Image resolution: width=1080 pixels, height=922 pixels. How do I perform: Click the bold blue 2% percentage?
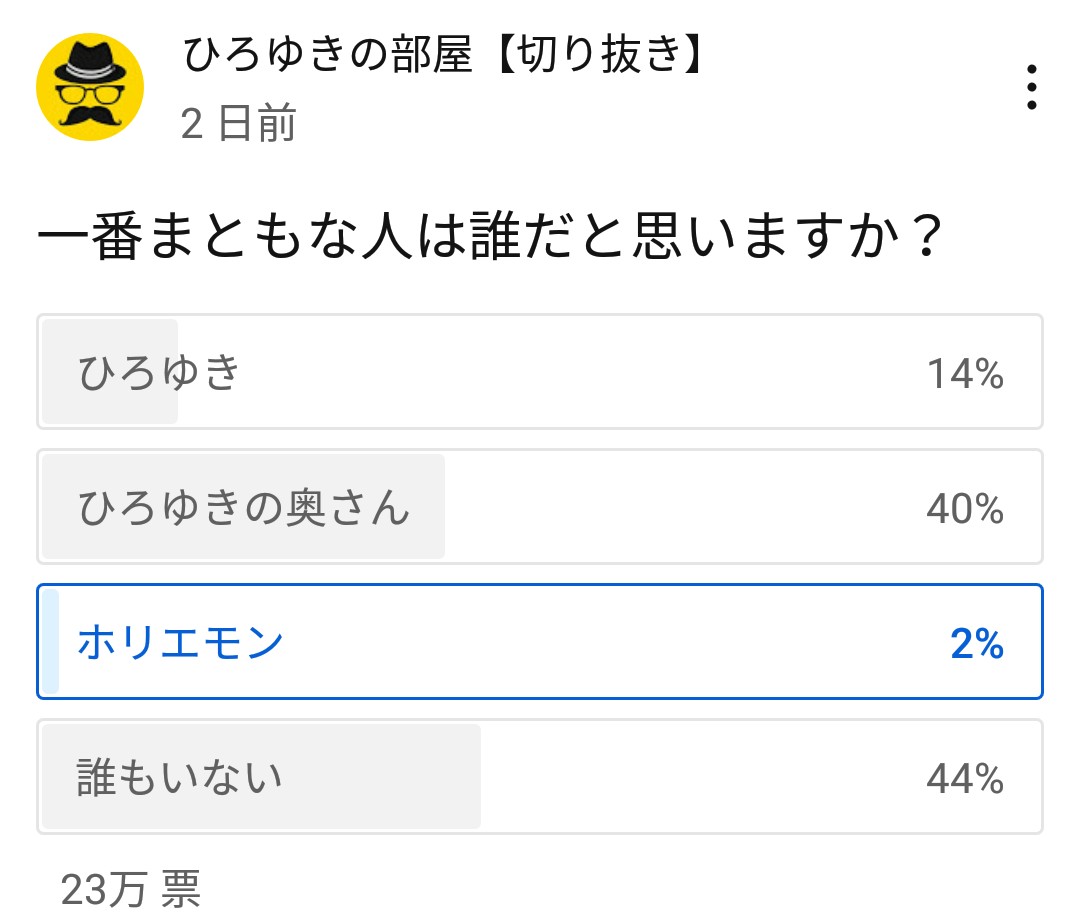pyautogui.click(x=977, y=644)
